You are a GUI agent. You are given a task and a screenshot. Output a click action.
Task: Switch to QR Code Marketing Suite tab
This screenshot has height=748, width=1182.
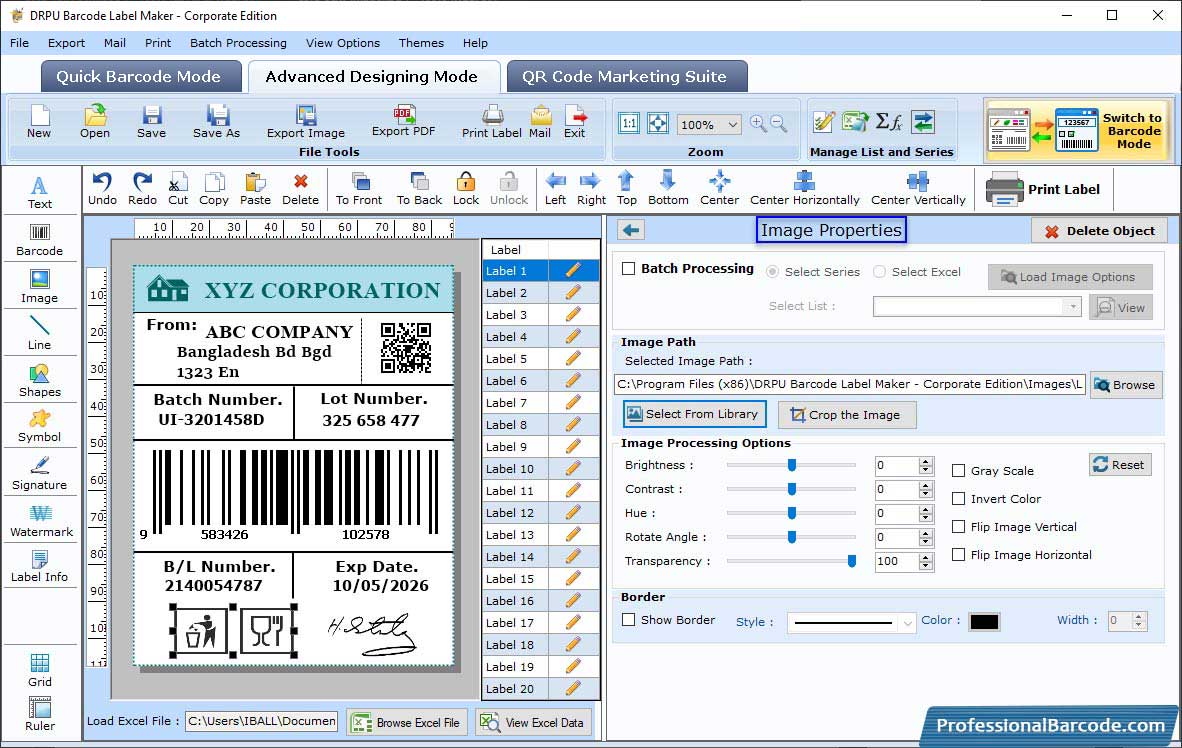(626, 76)
